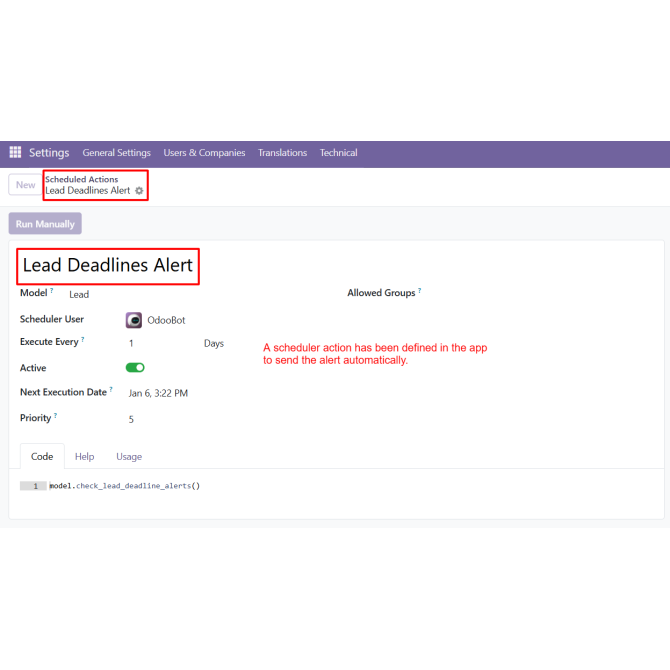Toggle the Active switch off
This screenshot has width=670, height=670.
pos(135,367)
